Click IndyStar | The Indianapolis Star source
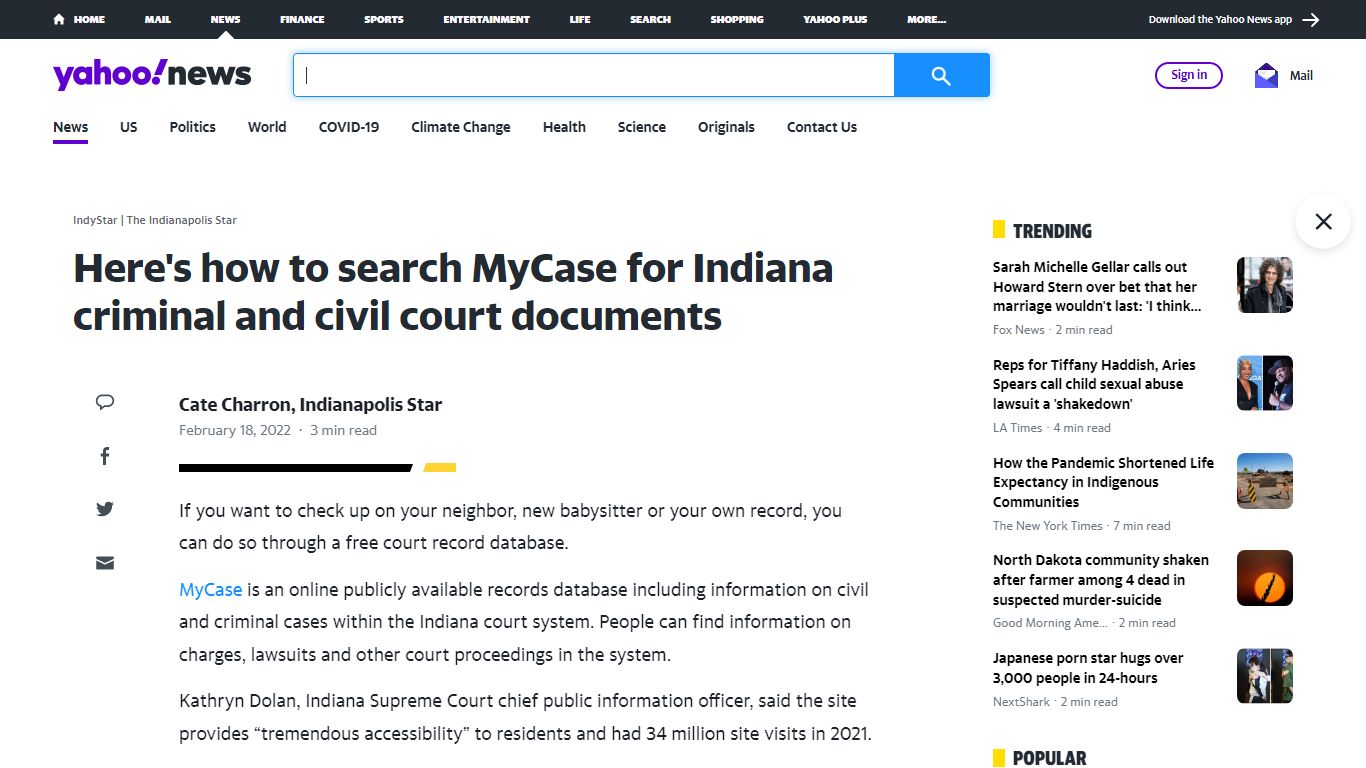 click(x=155, y=220)
